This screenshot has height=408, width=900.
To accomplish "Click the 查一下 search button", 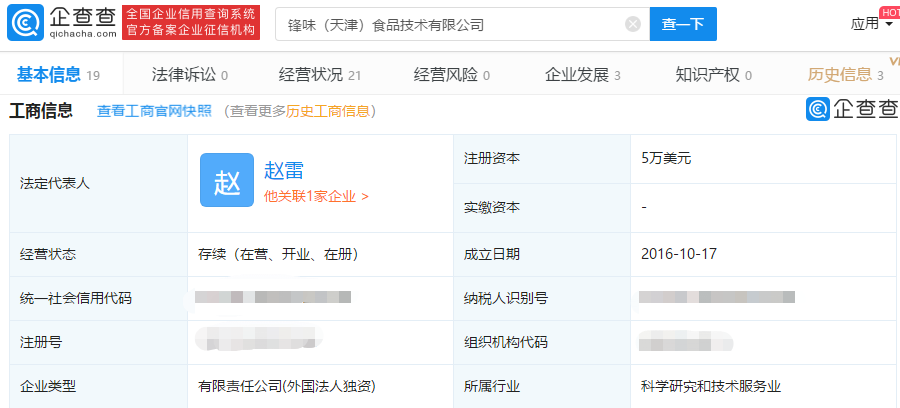I will click(683, 24).
